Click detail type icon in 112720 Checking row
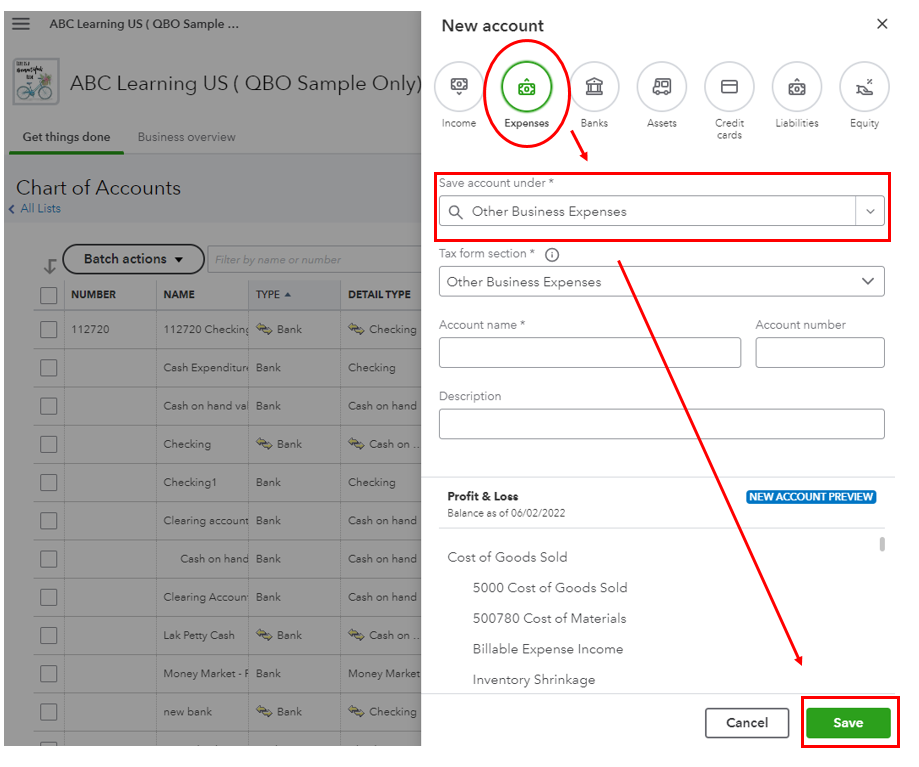Image resolution: width=919 pixels, height=767 pixels. point(356,329)
